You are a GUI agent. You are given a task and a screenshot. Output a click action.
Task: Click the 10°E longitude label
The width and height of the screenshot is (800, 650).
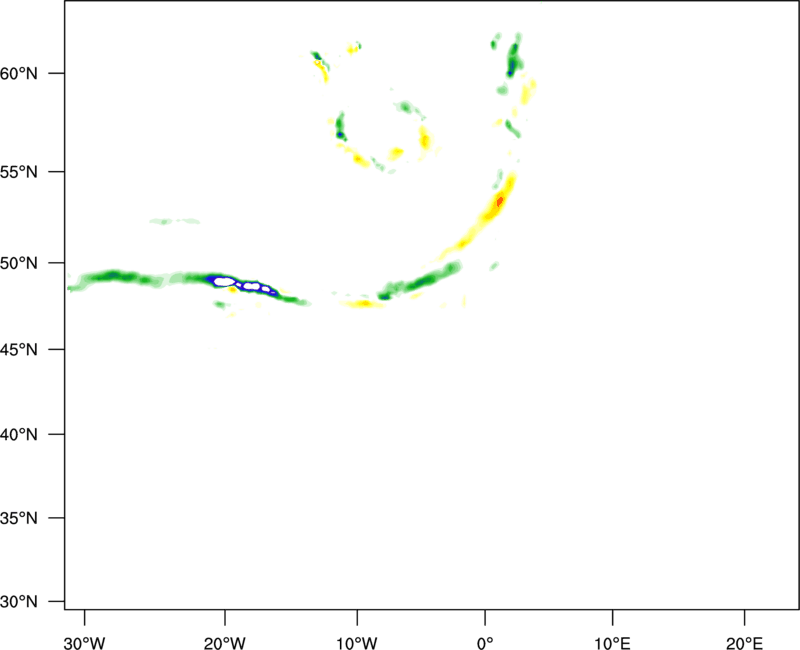[612, 643]
